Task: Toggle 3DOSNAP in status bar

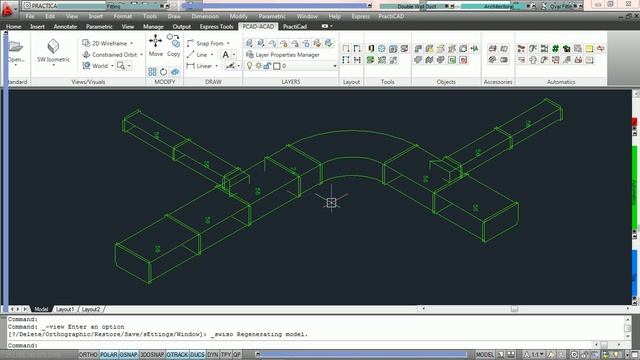Action: pos(152,355)
